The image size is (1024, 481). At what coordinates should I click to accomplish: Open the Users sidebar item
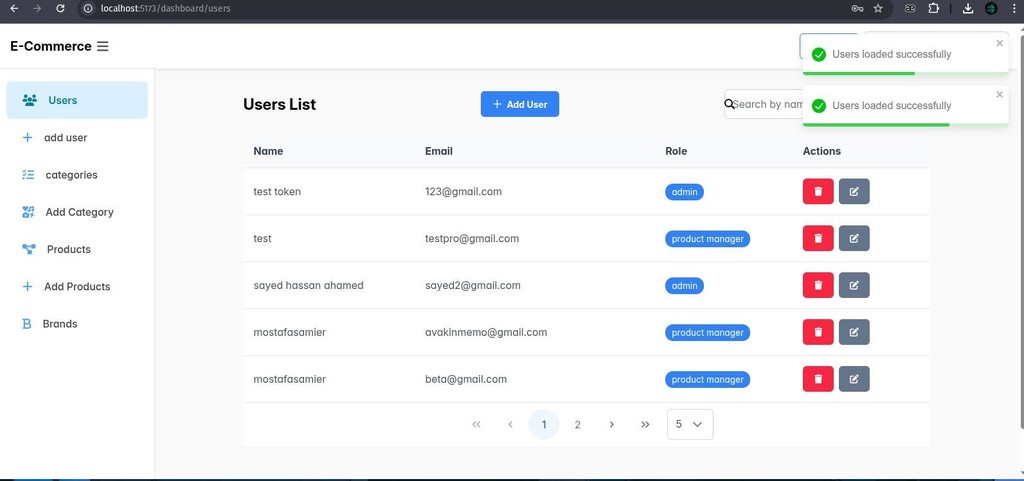pyautogui.click(x=77, y=100)
